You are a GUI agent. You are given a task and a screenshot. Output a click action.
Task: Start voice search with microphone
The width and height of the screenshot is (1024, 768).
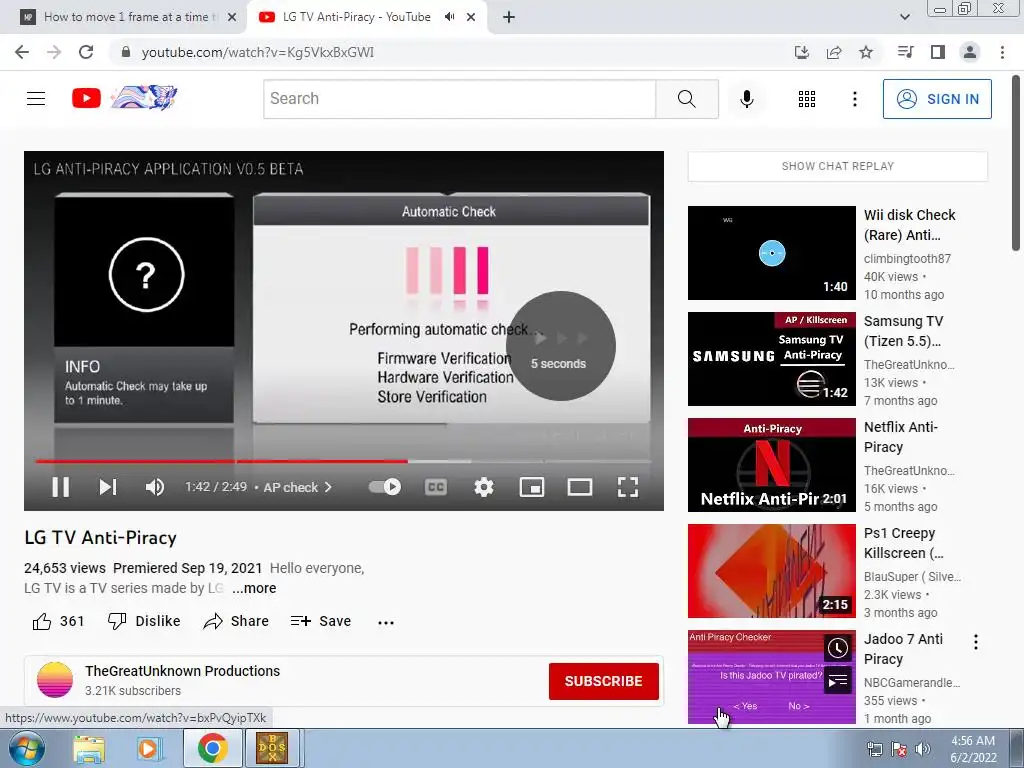(x=747, y=99)
